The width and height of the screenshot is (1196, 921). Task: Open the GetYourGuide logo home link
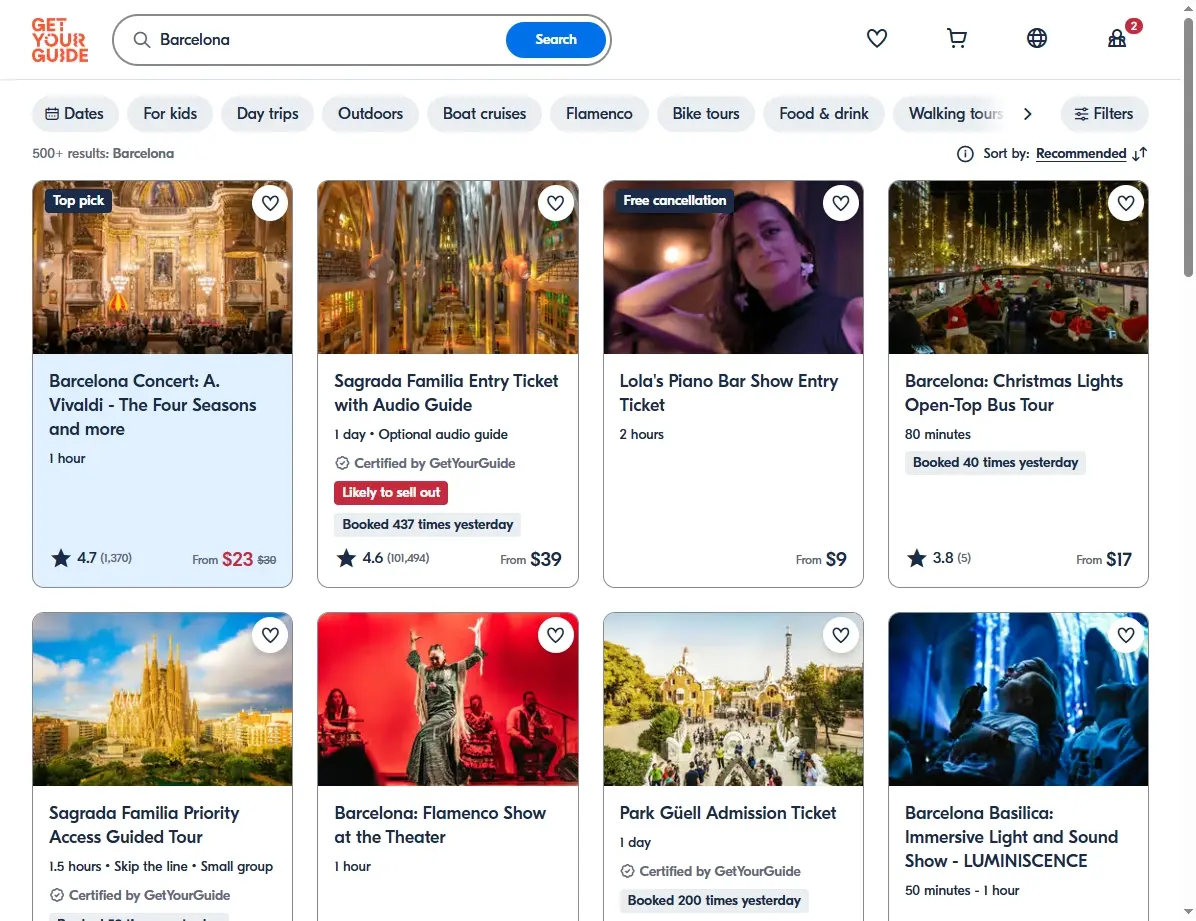click(59, 40)
